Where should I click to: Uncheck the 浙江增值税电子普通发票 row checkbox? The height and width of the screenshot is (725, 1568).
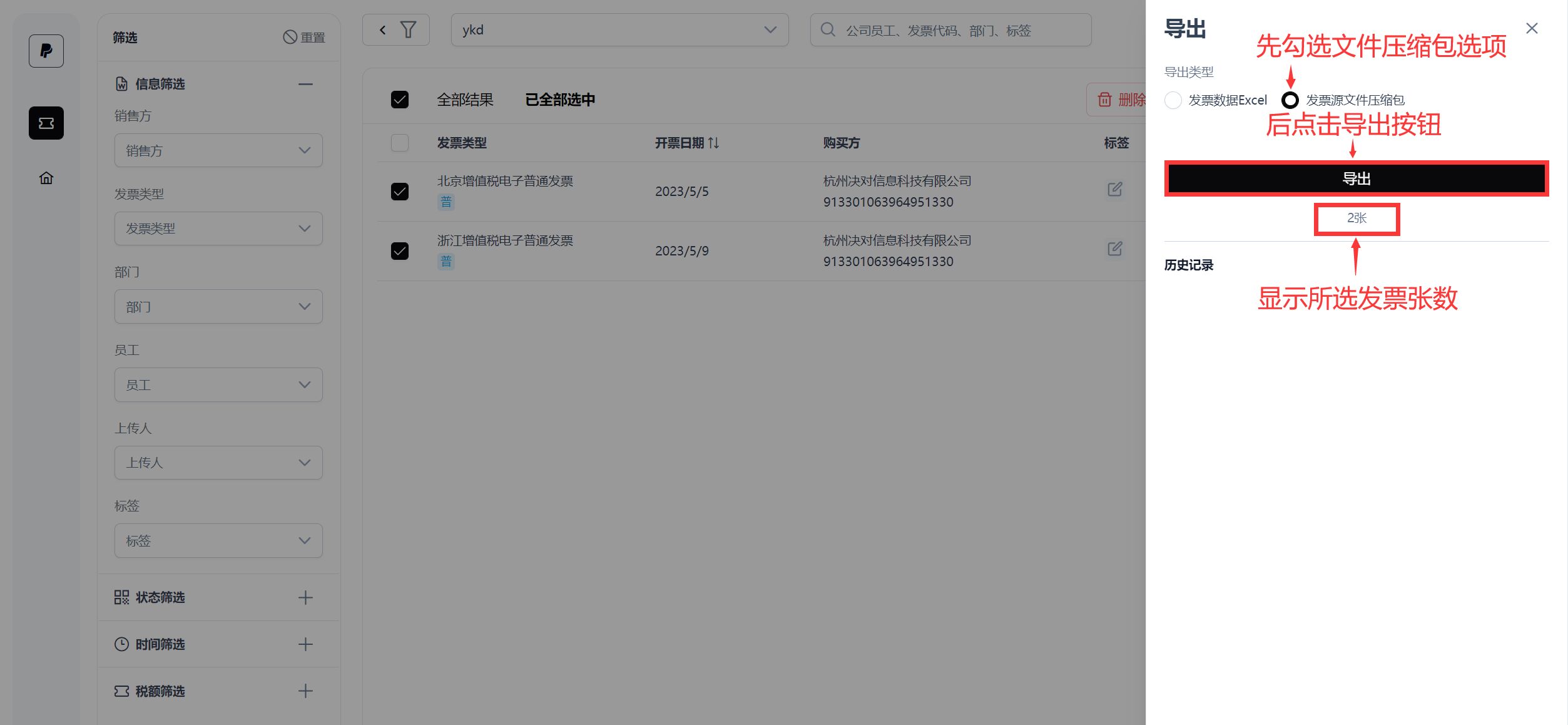click(x=400, y=251)
